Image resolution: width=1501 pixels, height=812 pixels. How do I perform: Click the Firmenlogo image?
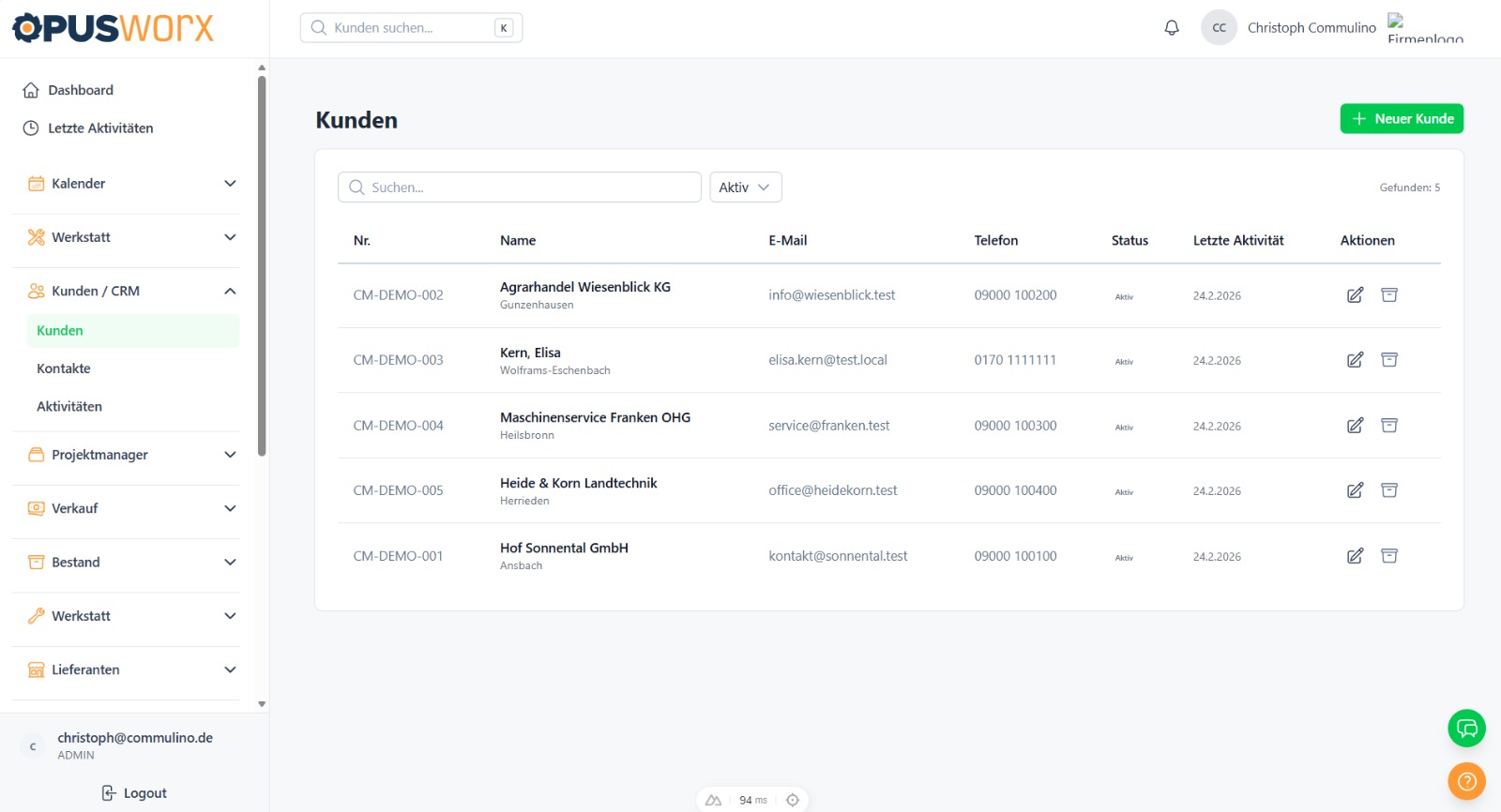pyautogui.click(x=1425, y=28)
